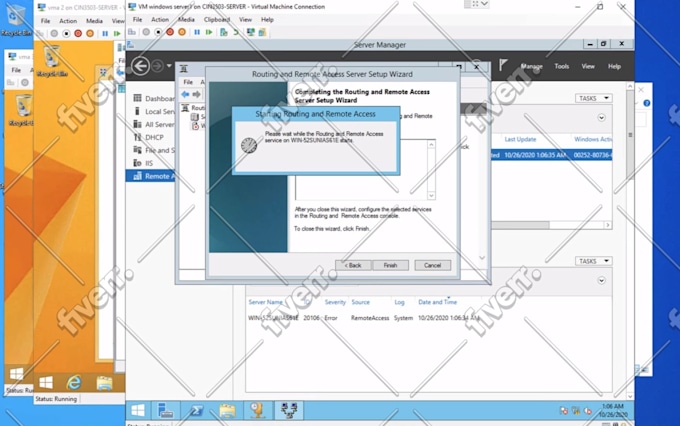This screenshot has height=426, width=680.
Task: Go back in Server Manager navigation
Action: click(x=140, y=66)
